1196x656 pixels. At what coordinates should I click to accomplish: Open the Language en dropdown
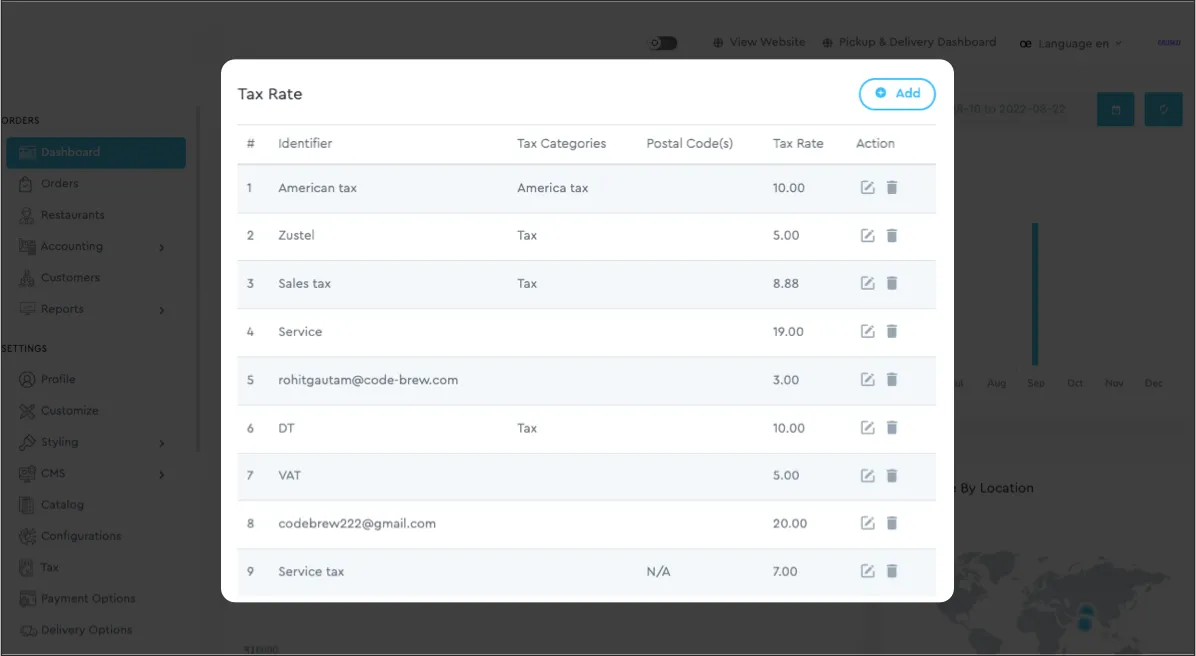tap(1071, 44)
